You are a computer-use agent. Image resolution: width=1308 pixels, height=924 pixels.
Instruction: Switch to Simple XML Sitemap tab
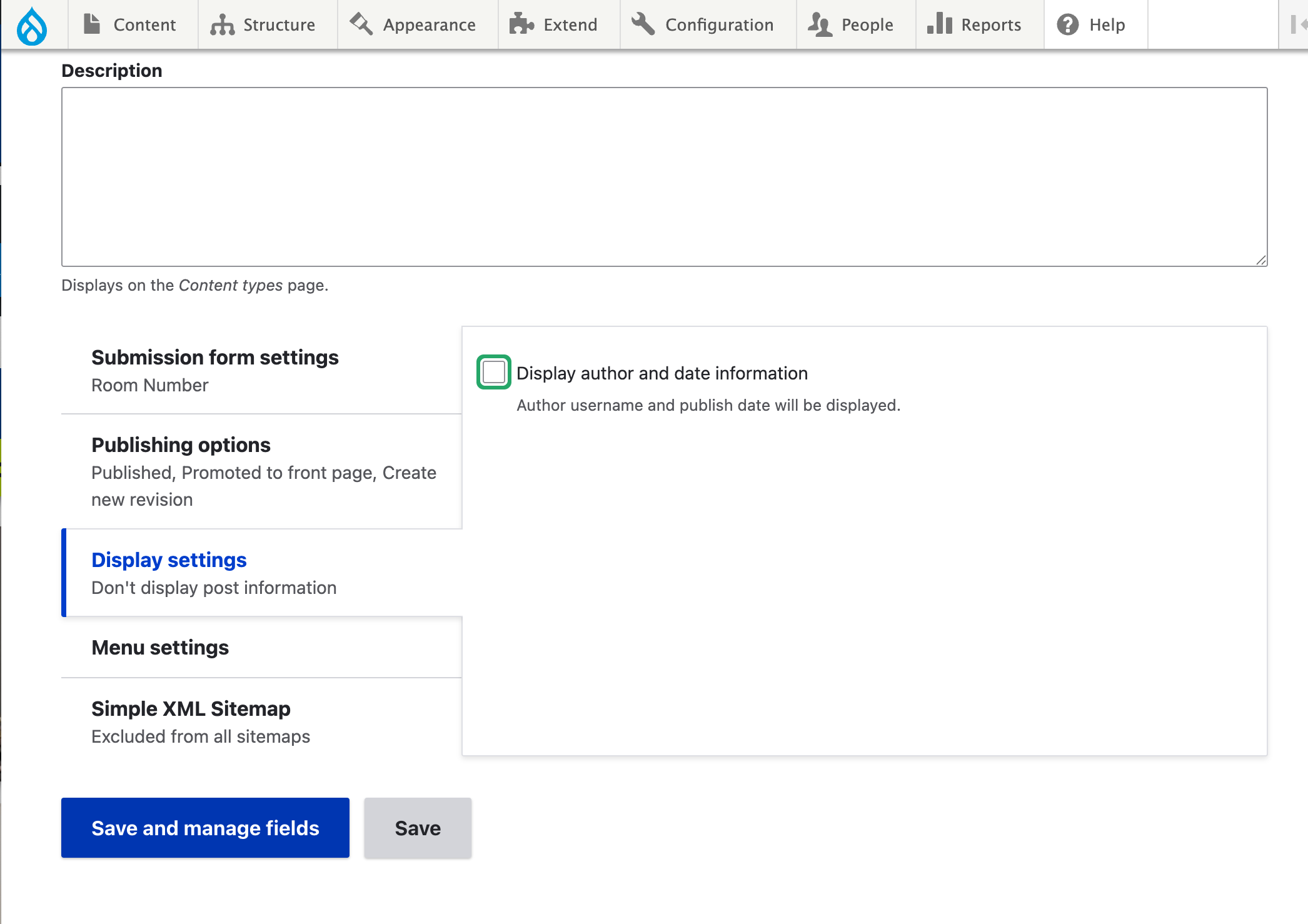pyautogui.click(x=261, y=721)
